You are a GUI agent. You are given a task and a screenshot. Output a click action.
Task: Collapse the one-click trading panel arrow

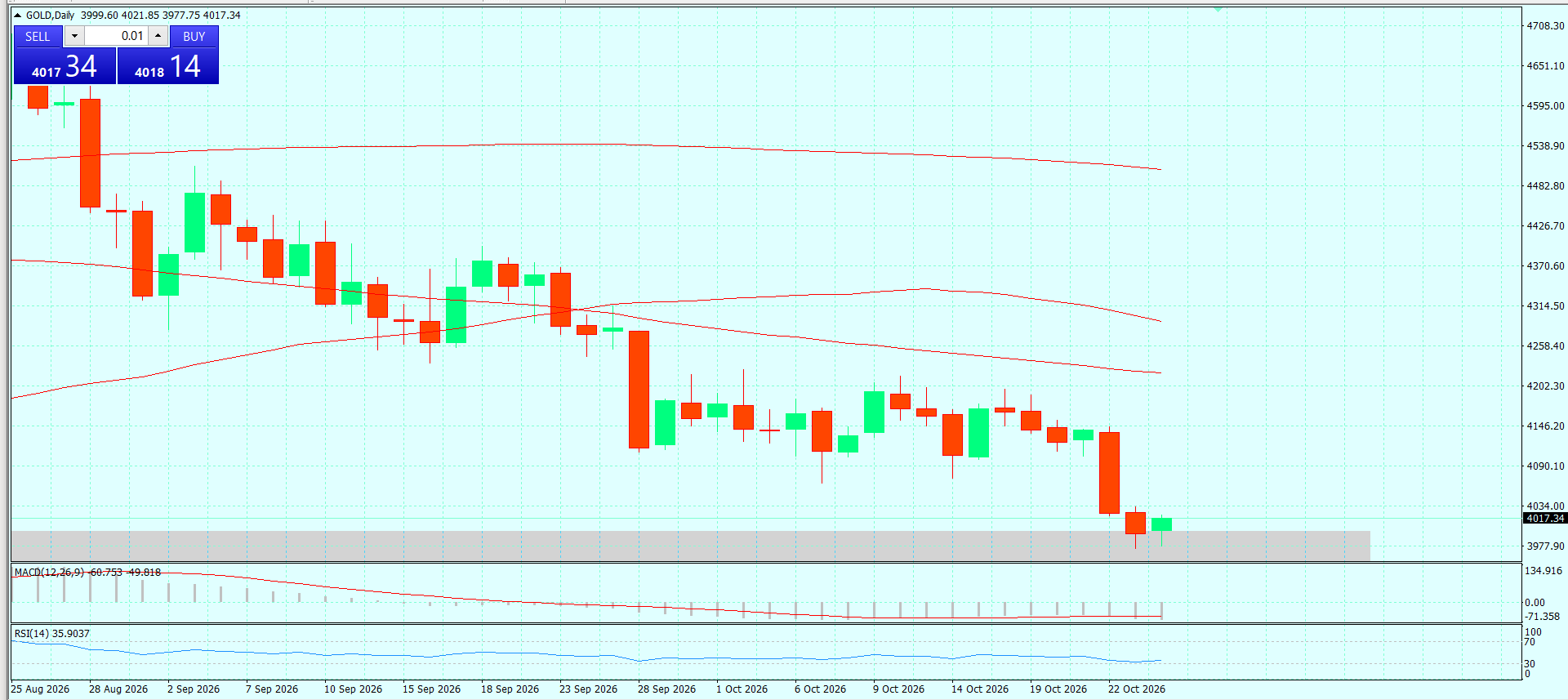click(x=17, y=16)
